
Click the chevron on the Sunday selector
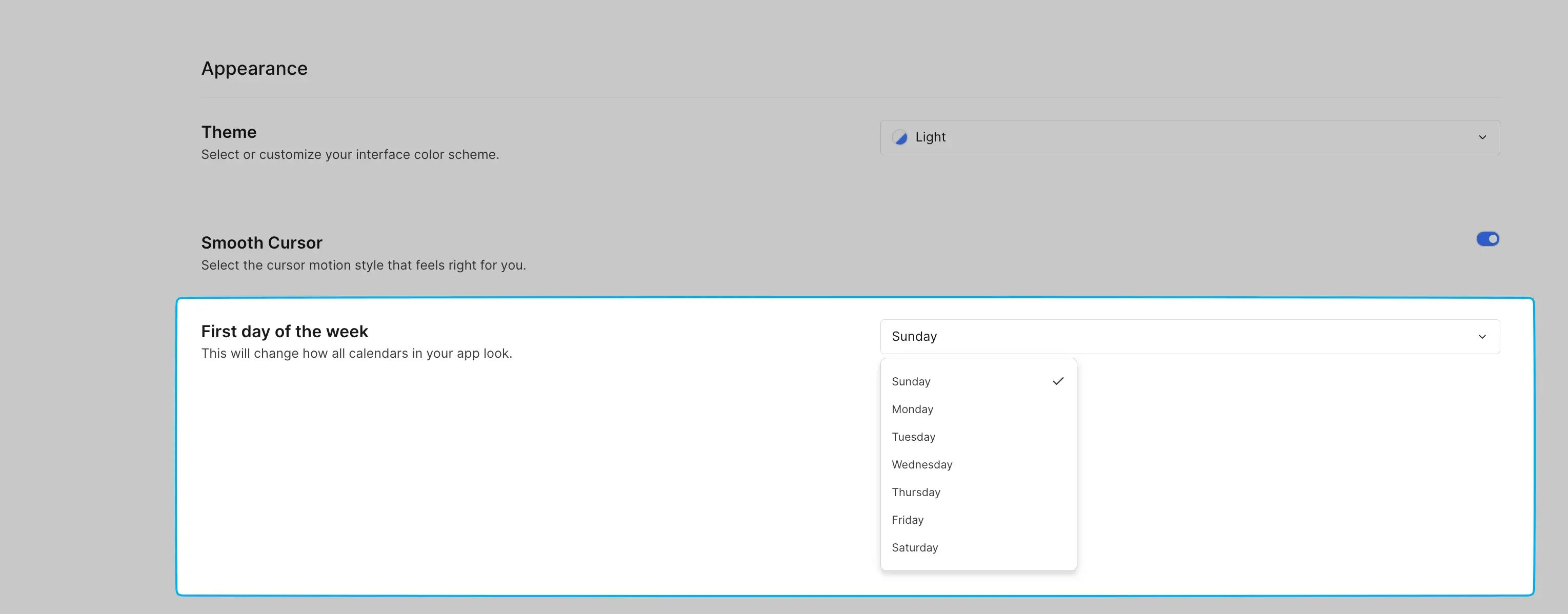point(1482,337)
